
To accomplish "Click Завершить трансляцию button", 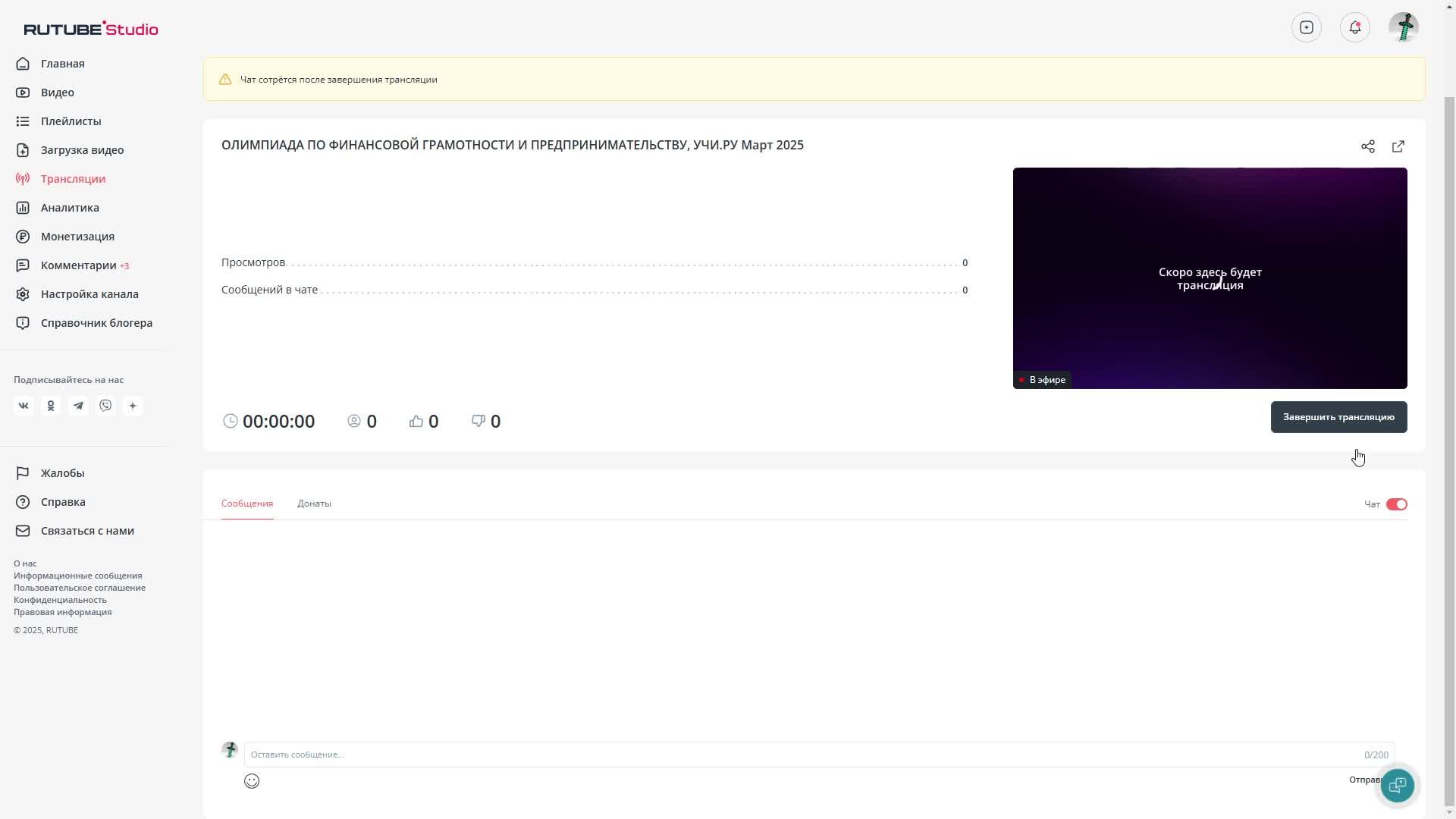I will (x=1339, y=416).
